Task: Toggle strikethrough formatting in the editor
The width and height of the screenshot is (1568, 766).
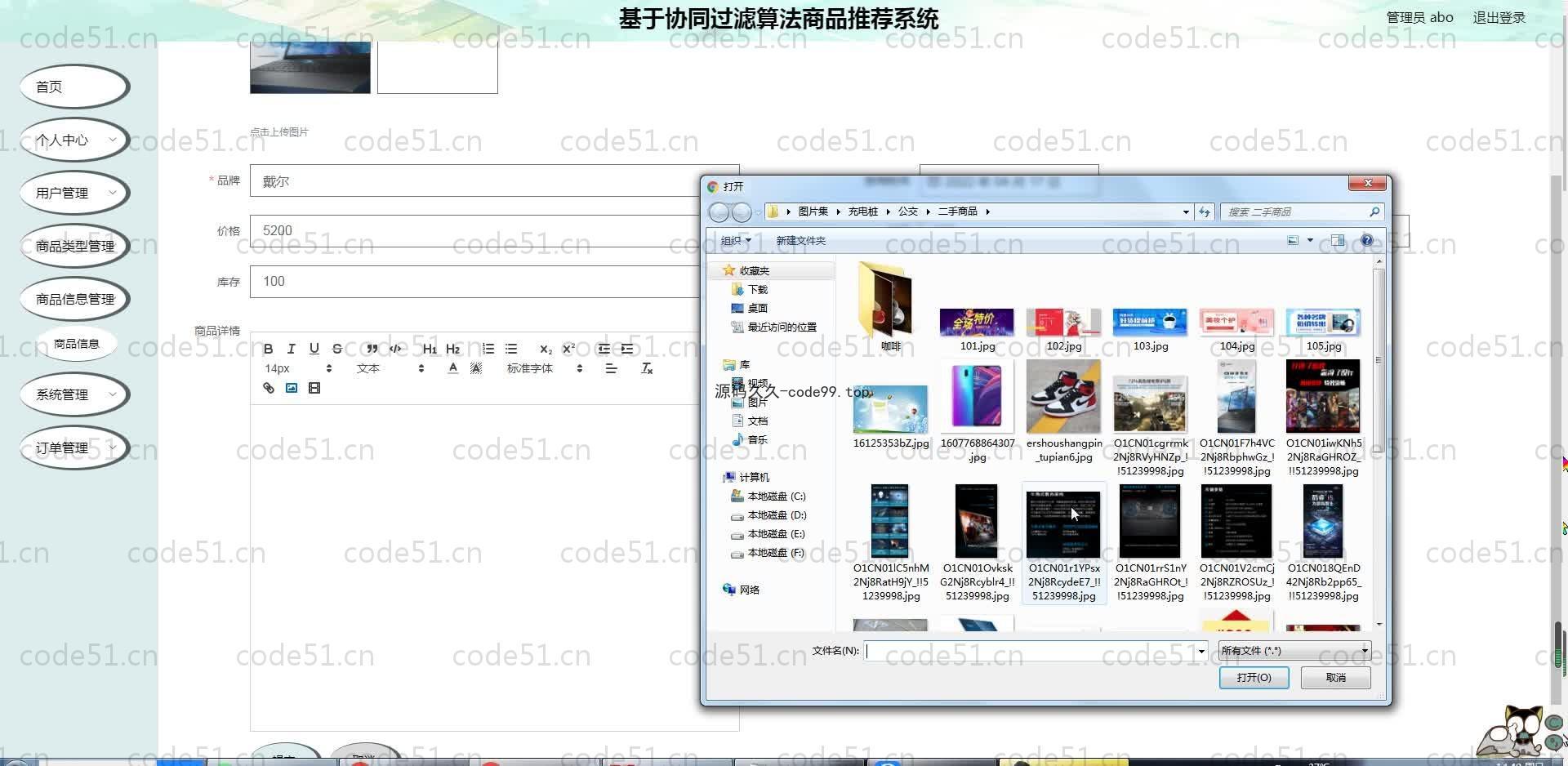Action: pyautogui.click(x=337, y=349)
